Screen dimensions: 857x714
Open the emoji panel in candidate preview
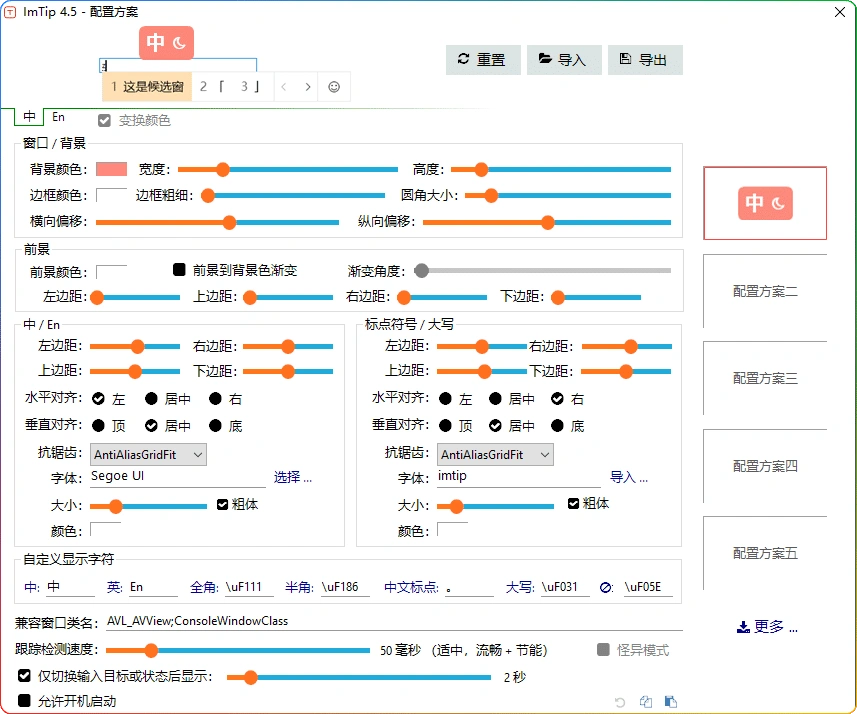(x=334, y=86)
